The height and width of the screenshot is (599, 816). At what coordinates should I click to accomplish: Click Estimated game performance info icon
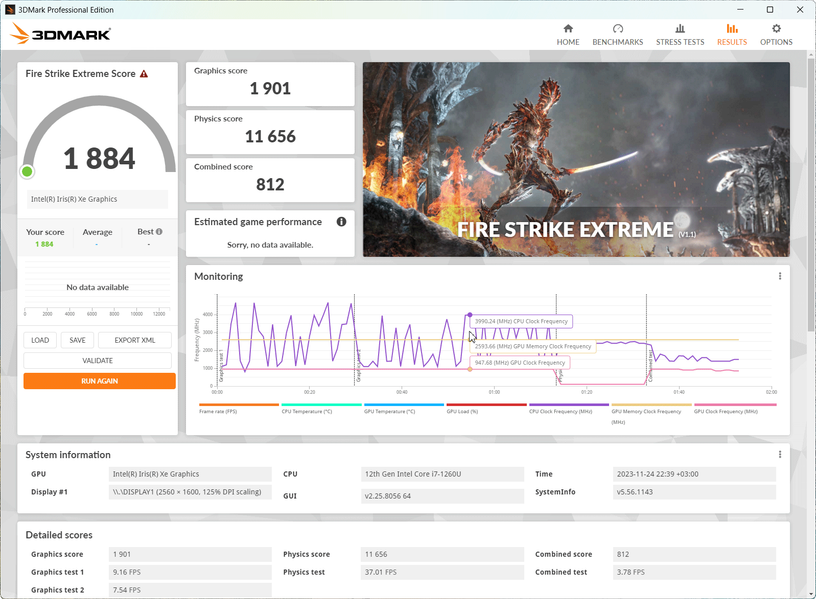tap(341, 222)
